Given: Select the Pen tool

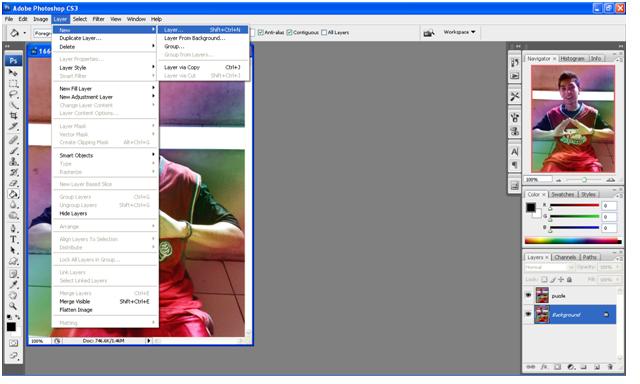Looking at the screenshot, I should 13,229.
